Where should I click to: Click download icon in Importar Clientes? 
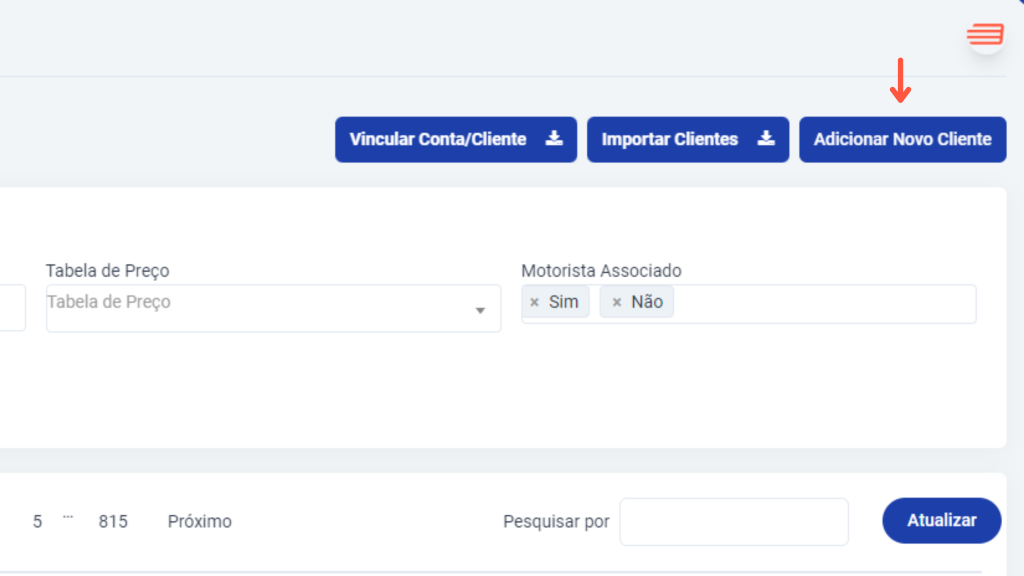[x=766, y=138]
